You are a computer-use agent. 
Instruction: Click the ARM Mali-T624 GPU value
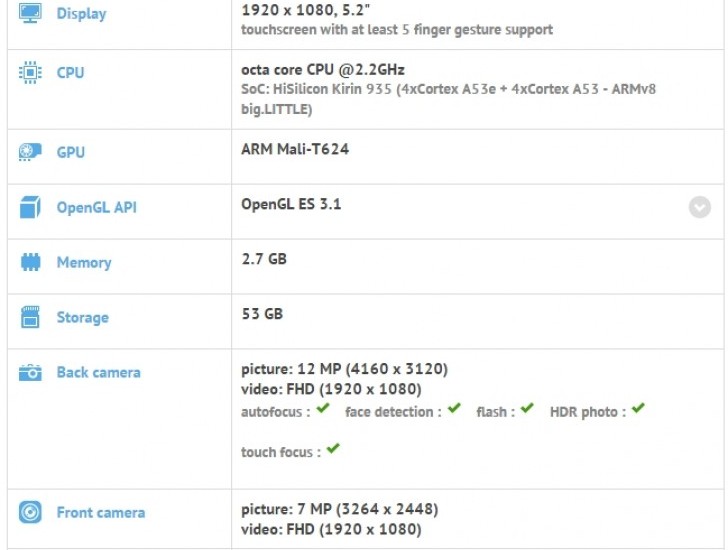pos(295,149)
